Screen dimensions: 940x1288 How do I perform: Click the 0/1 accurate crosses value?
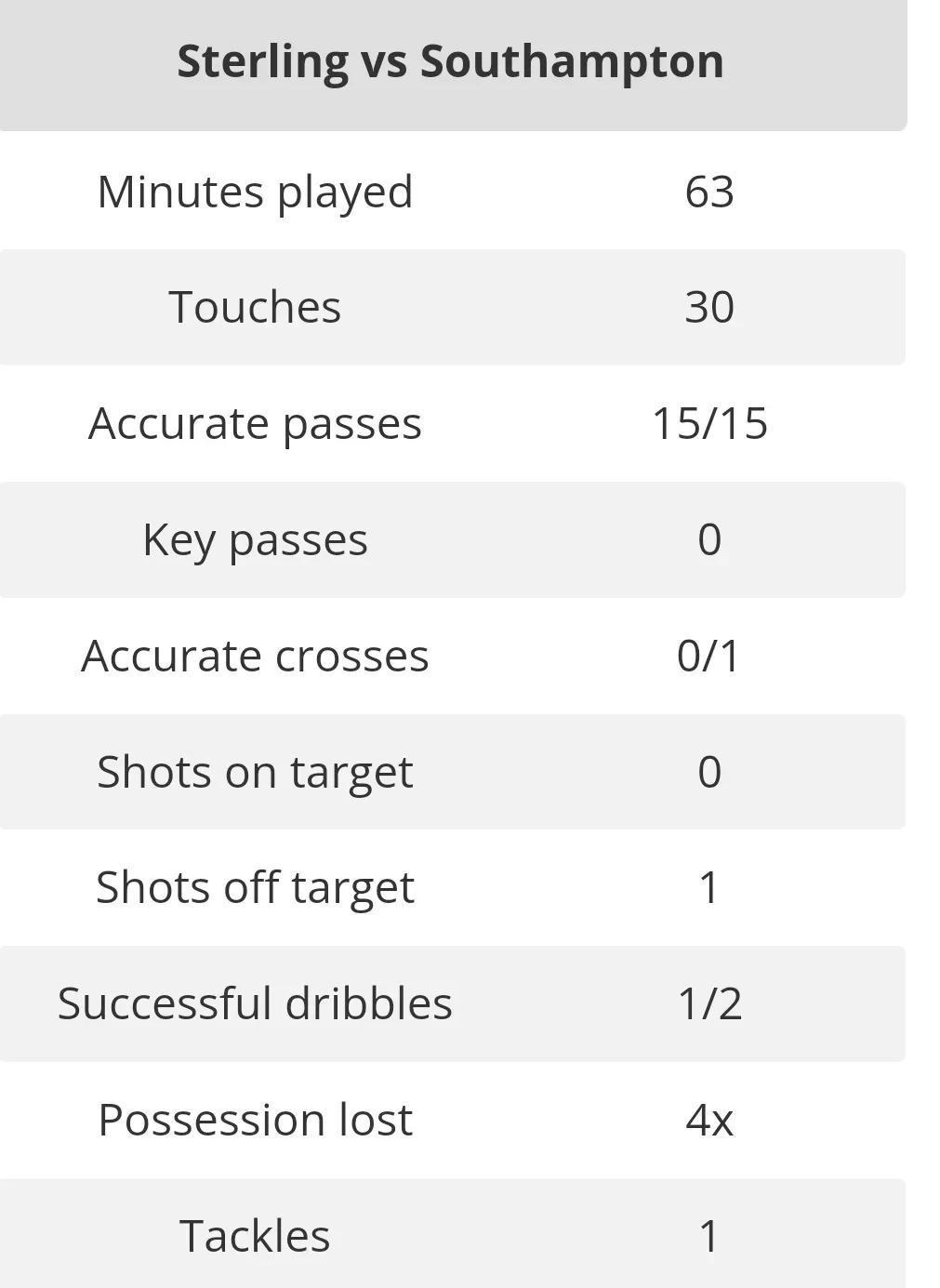tap(709, 657)
